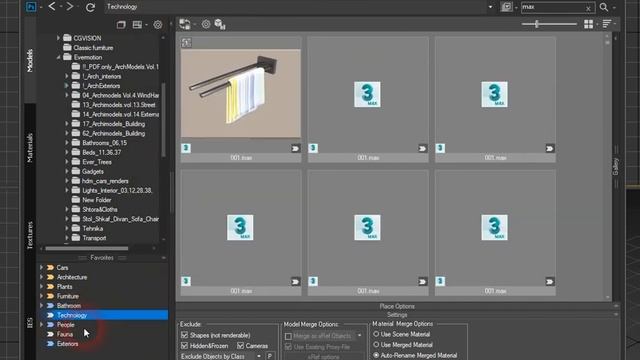Open the Materials vertical tab
The height and width of the screenshot is (360, 640).
pyautogui.click(x=30, y=148)
